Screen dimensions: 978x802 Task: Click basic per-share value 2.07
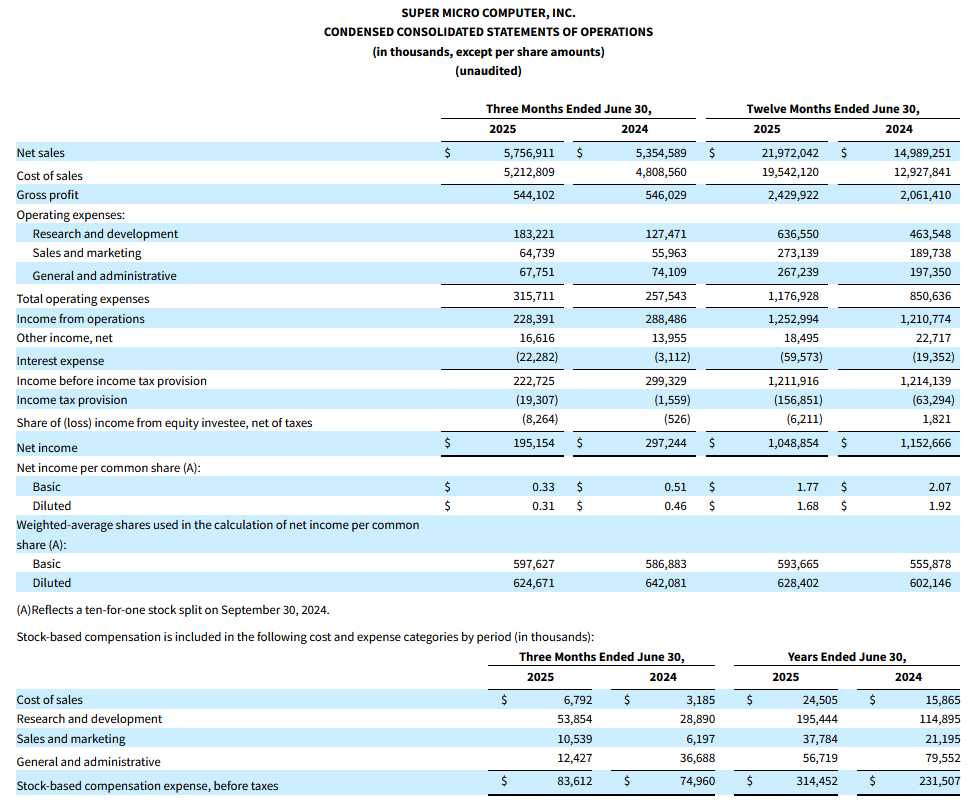pos(940,487)
